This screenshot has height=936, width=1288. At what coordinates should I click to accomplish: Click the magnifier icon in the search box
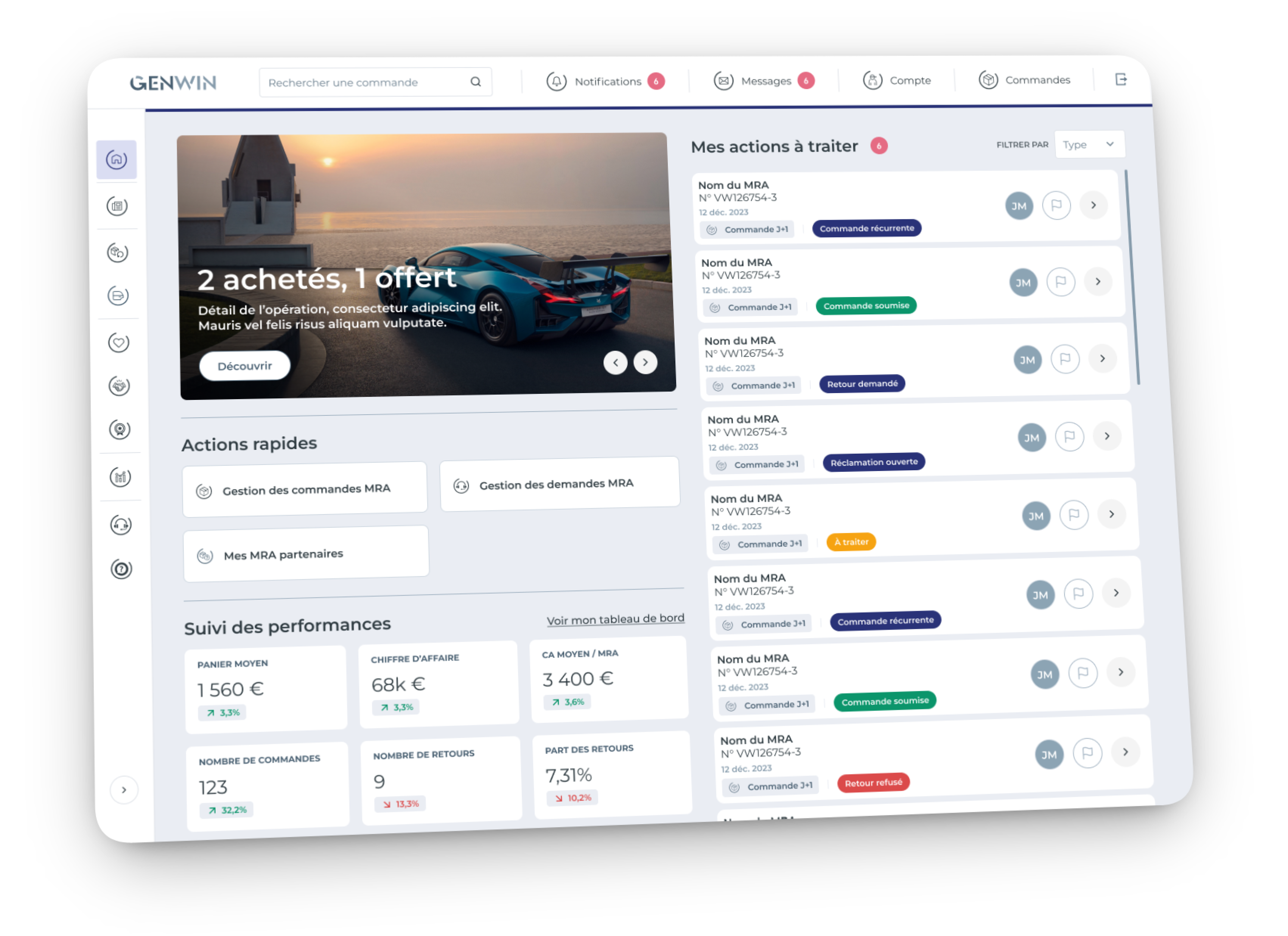[476, 82]
